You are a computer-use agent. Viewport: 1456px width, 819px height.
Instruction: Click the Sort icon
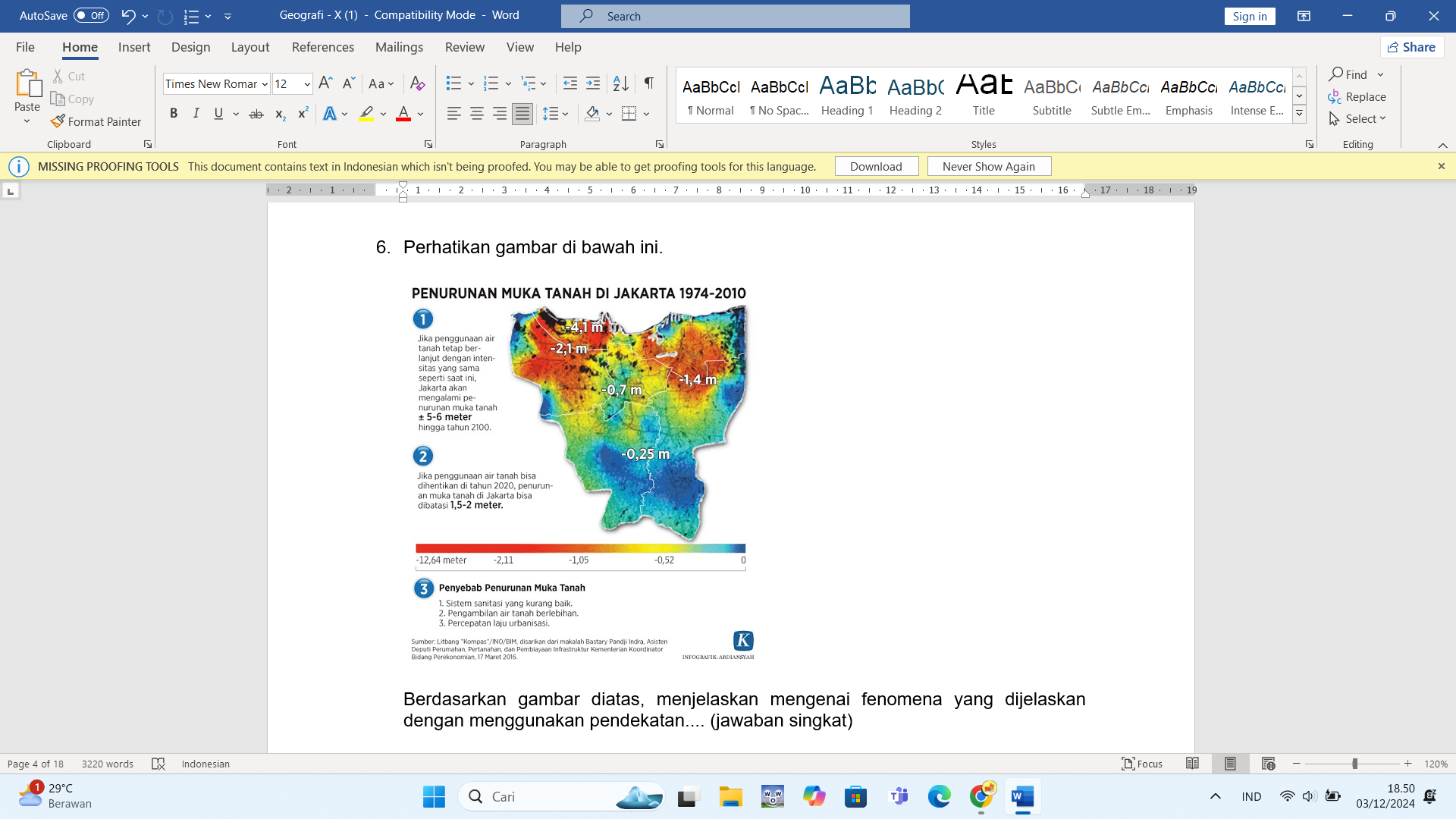click(x=620, y=83)
